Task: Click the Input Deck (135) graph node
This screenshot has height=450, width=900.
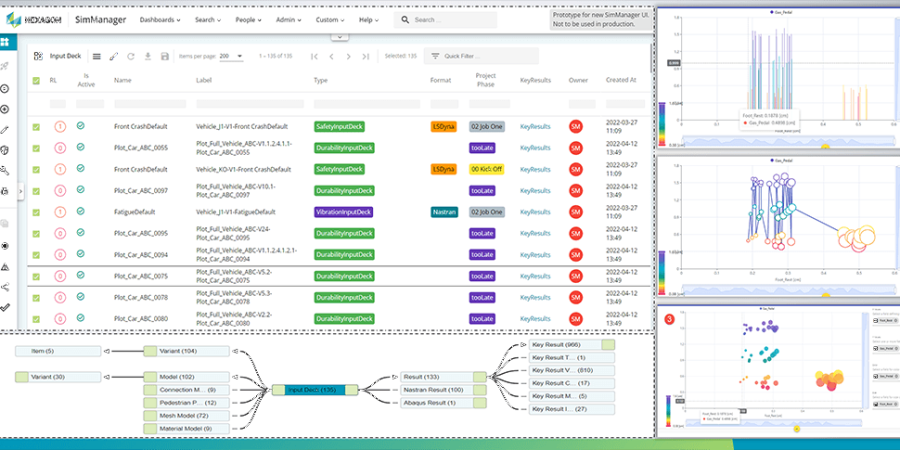Action: tap(315, 390)
